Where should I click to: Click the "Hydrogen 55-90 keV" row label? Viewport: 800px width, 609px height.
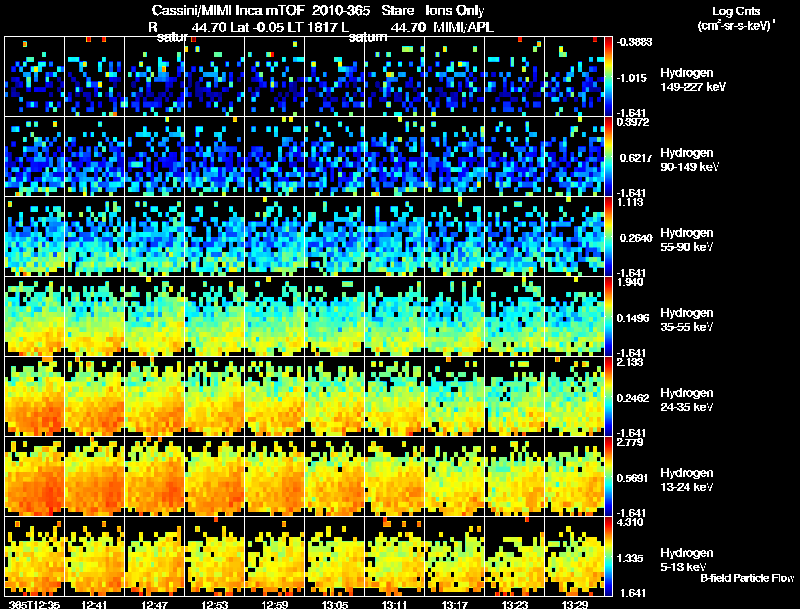click(687, 240)
